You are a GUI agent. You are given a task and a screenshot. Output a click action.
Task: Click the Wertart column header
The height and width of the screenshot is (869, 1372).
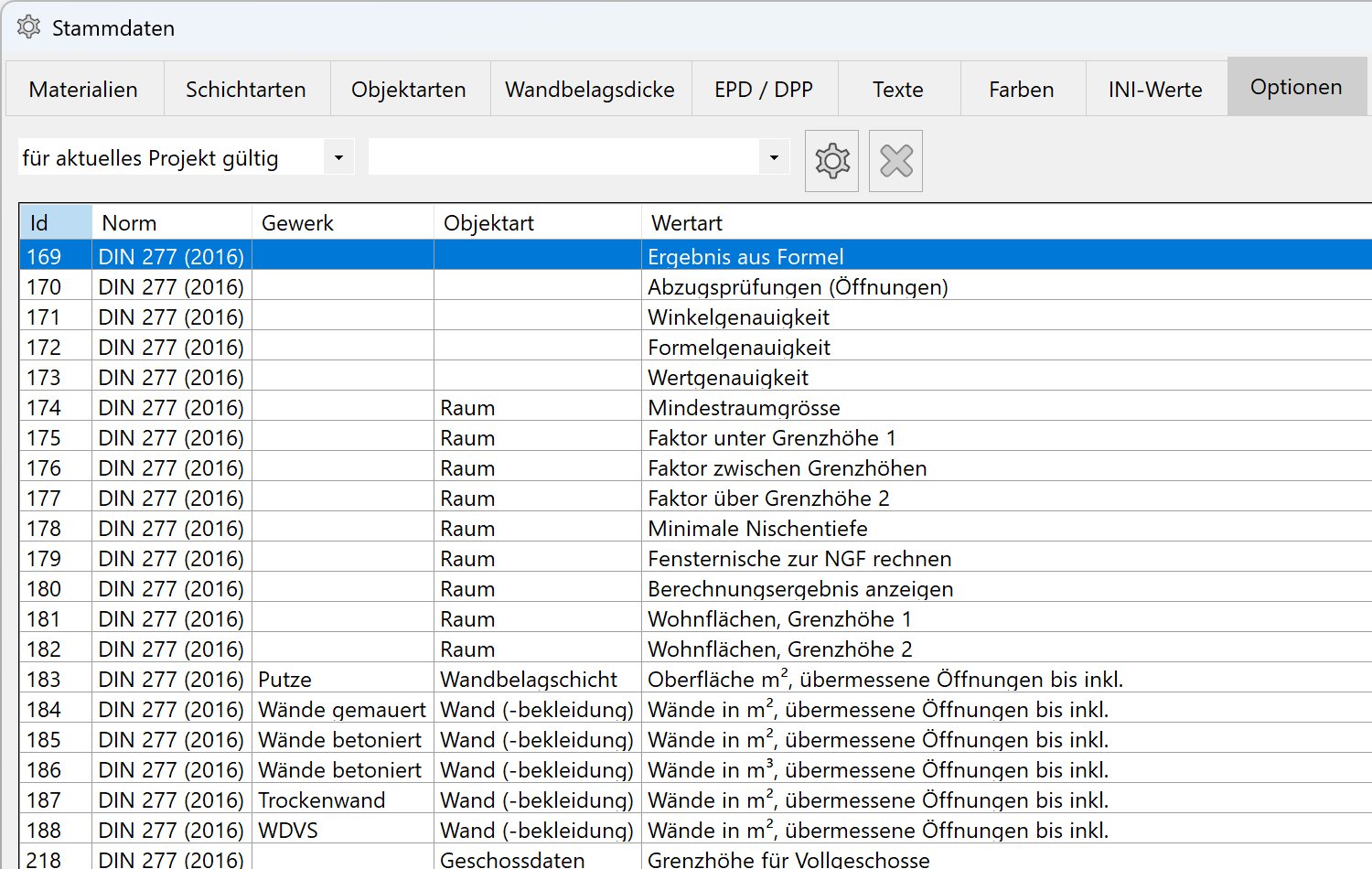1006,222
